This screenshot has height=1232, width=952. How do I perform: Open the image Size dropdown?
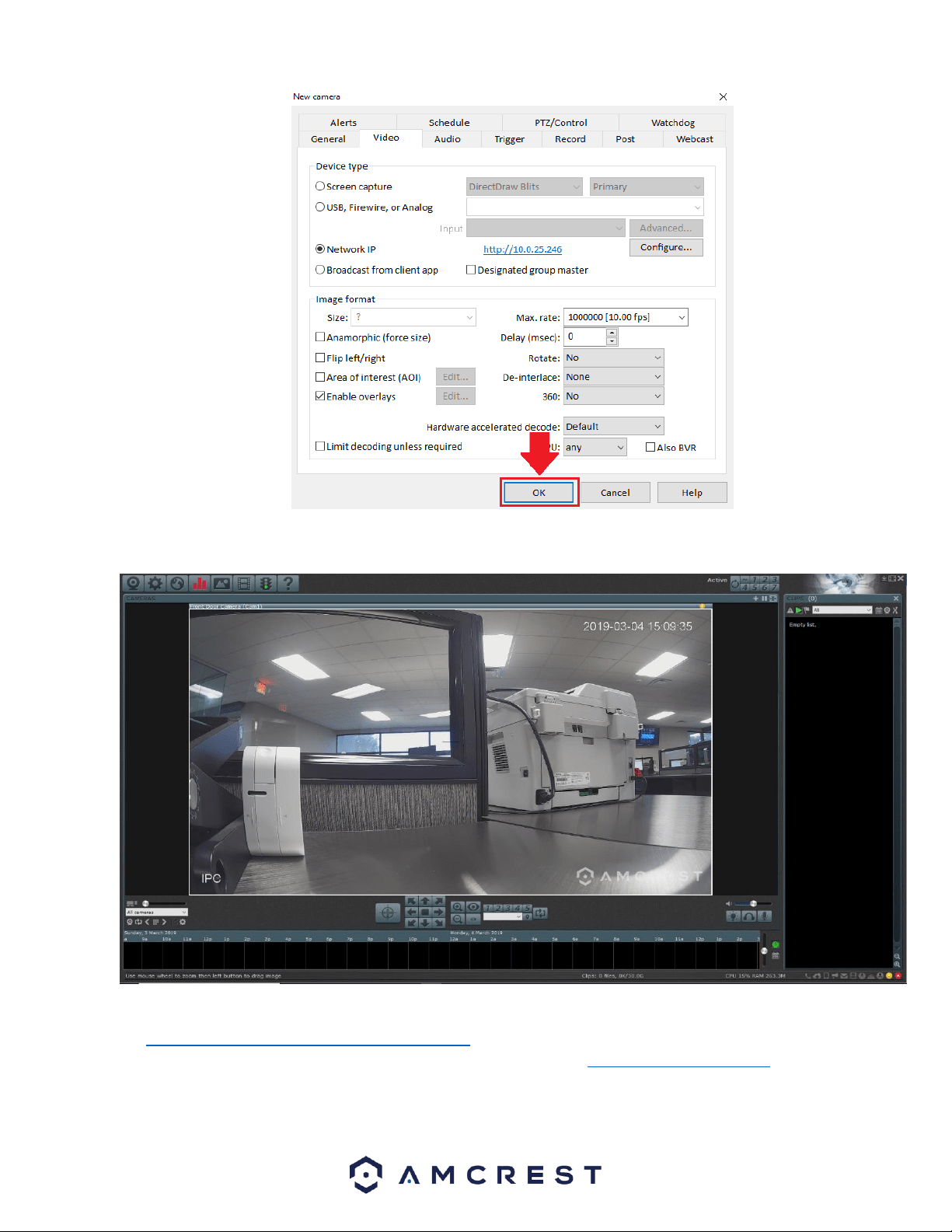coord(413,317)
